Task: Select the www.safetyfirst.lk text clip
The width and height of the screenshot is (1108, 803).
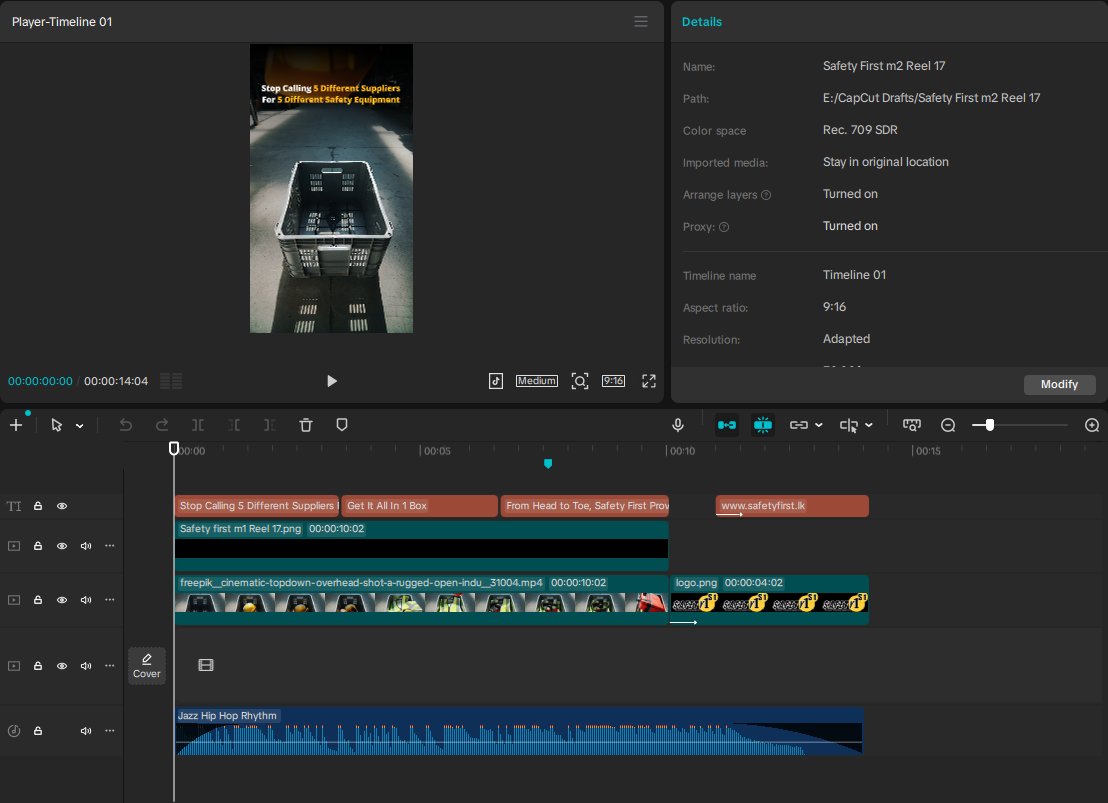Action: (792, 506)
